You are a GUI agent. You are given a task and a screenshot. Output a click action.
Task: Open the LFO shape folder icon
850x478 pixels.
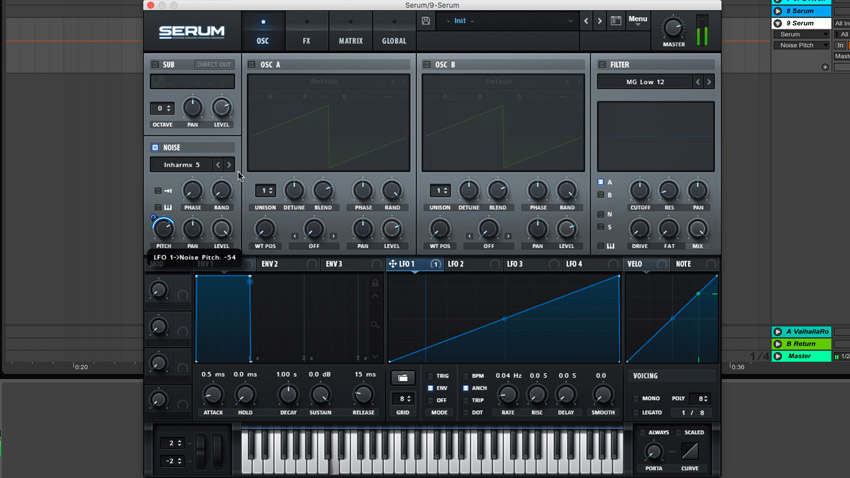click(403, 377)
